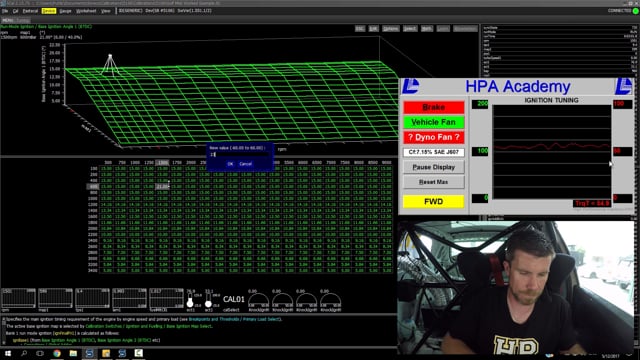Toggle the yellow FWD drive mode button
640x360 pixels.
[433, 202]
